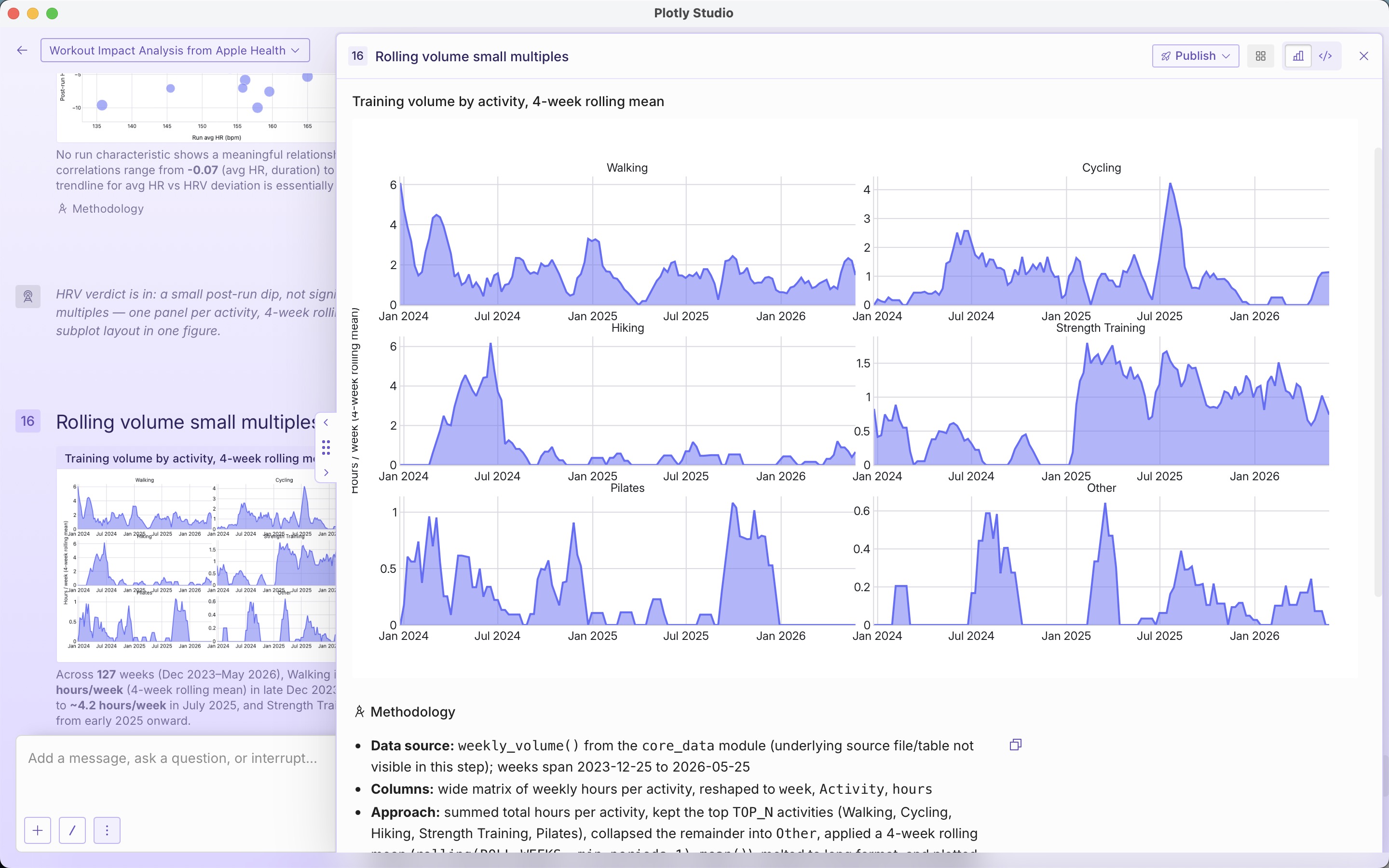Screen dimensions: 1389x868
Task: Expand the panel with the right chevron
Action: [326, 473]
